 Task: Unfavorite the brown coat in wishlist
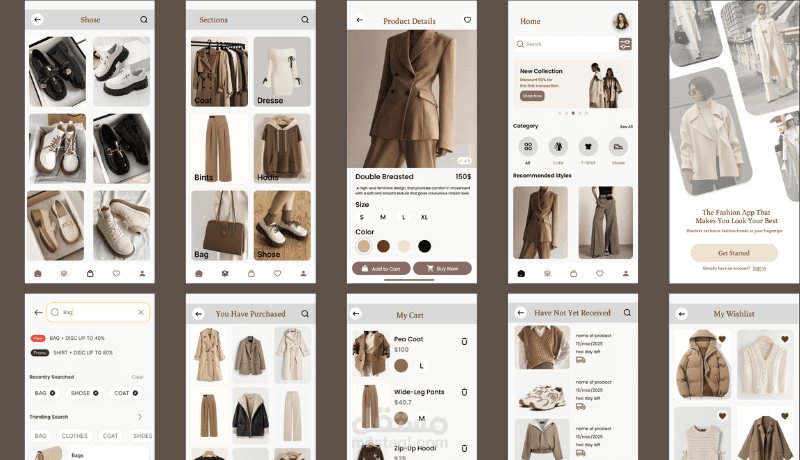[785, 416]
